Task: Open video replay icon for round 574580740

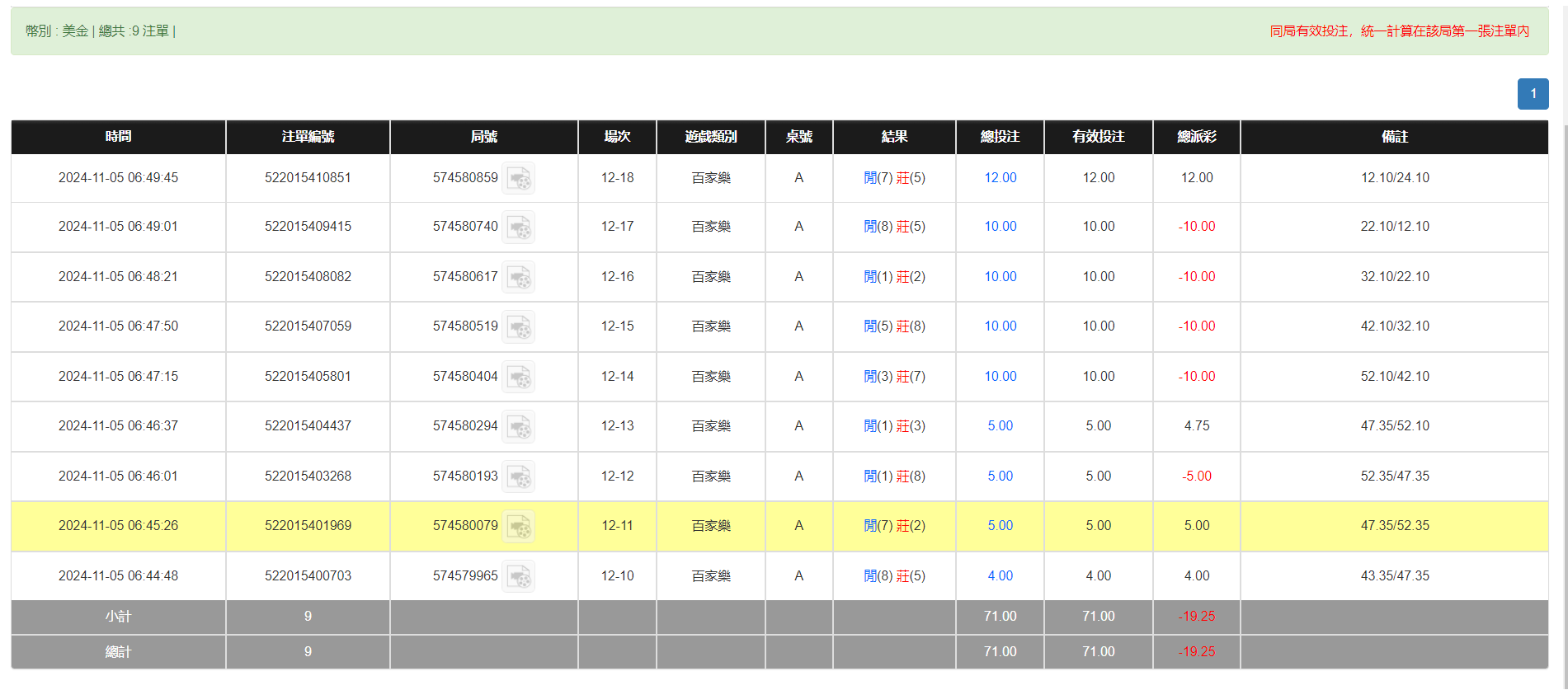Action: tap(519, 227)
